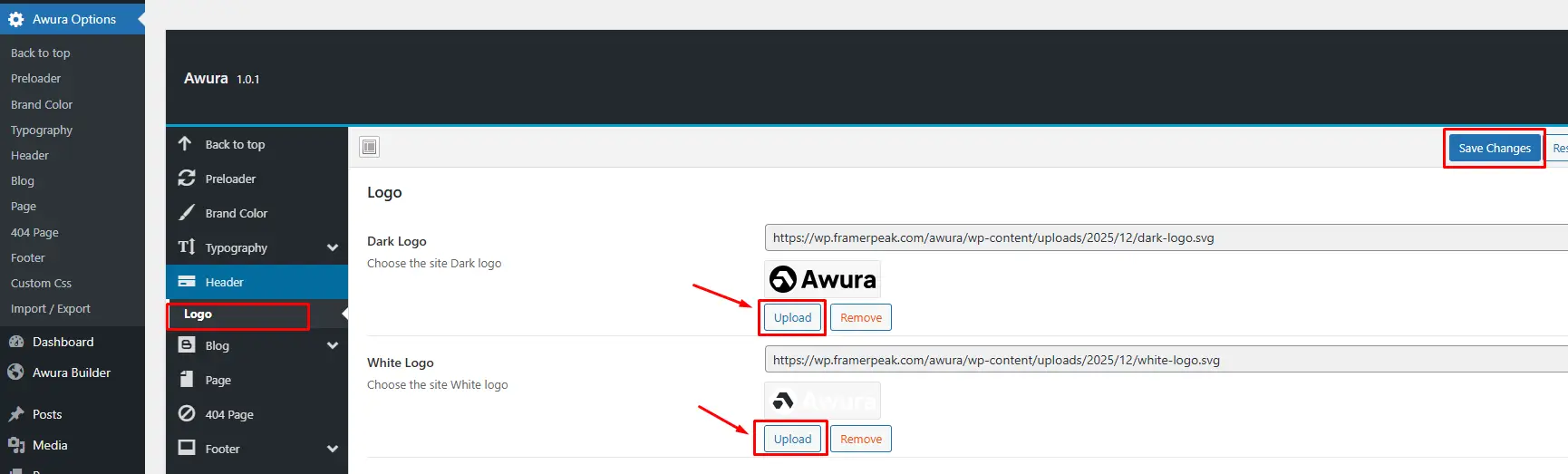This screenshot has width=1568, height=474.
Task: Click the Preloader refresh icon in the panel
Action: [187, 178]
